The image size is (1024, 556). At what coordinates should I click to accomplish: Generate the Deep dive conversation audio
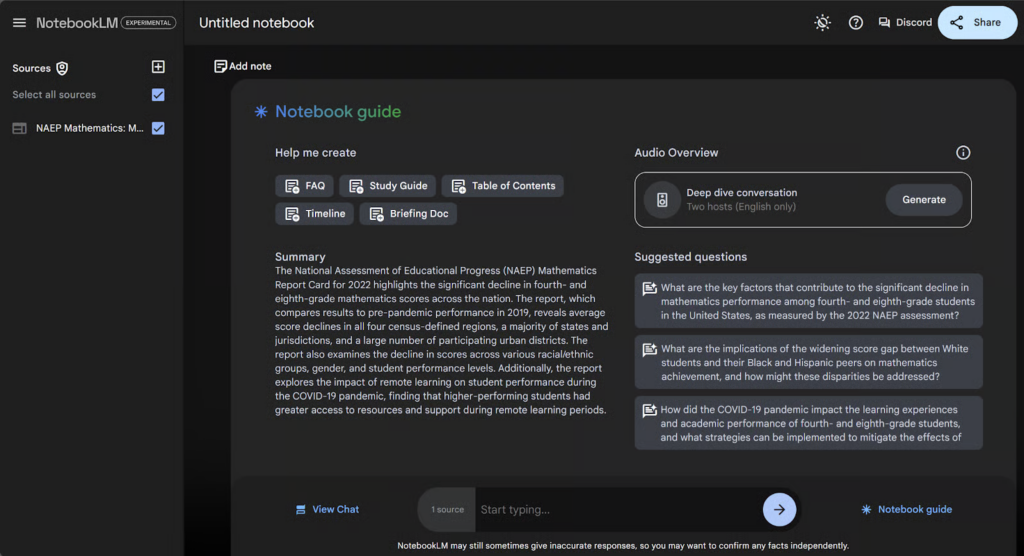[923, 200]
